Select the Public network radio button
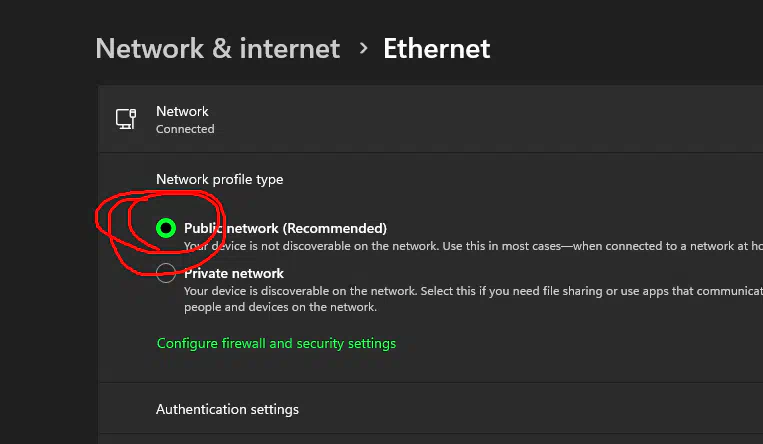763x444 pixels. [166, 228]
